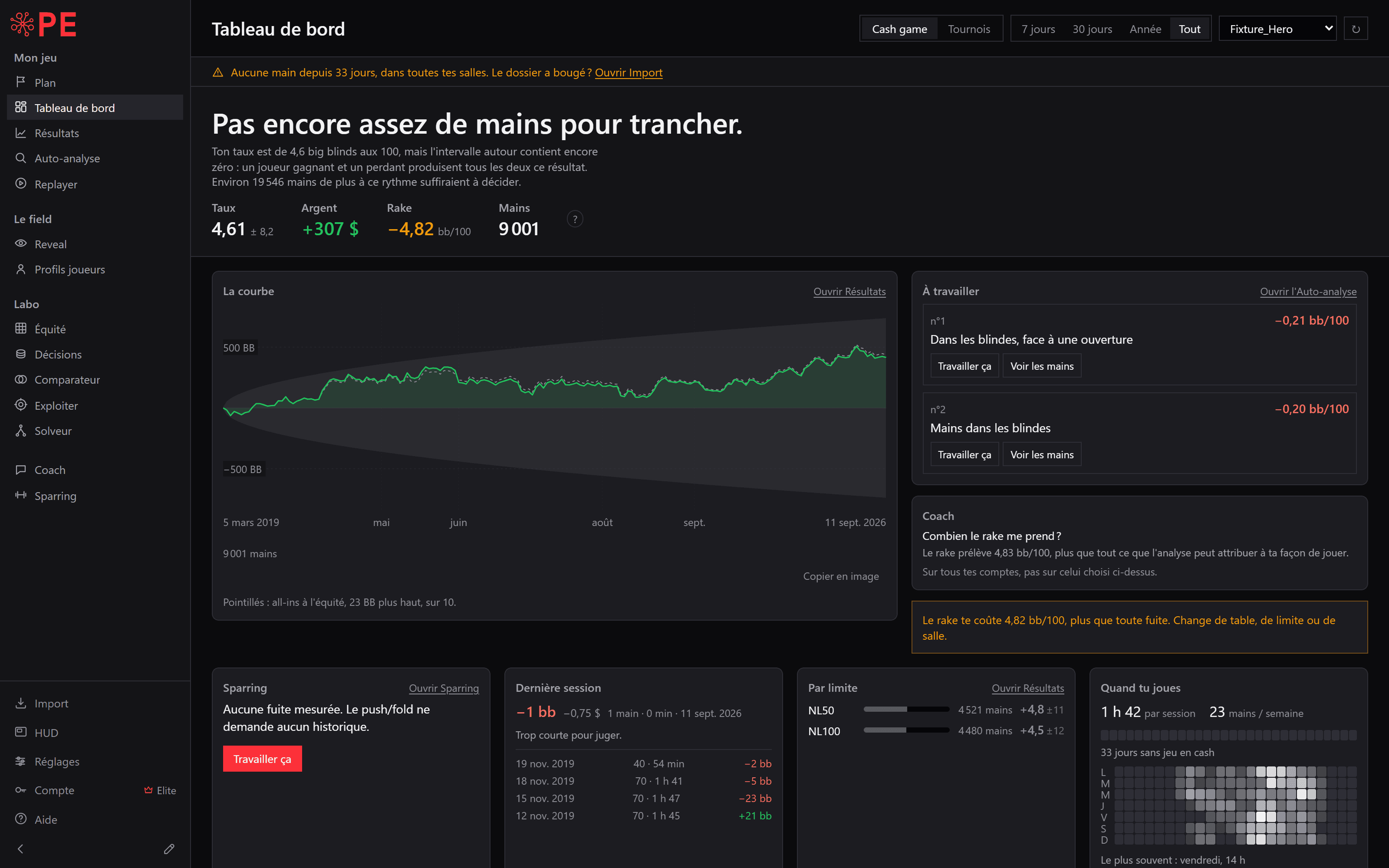1389x868 pixels.
Task: Go to Replayer in the sidebar
Action: pyautogui.click(x=95, y=184)
